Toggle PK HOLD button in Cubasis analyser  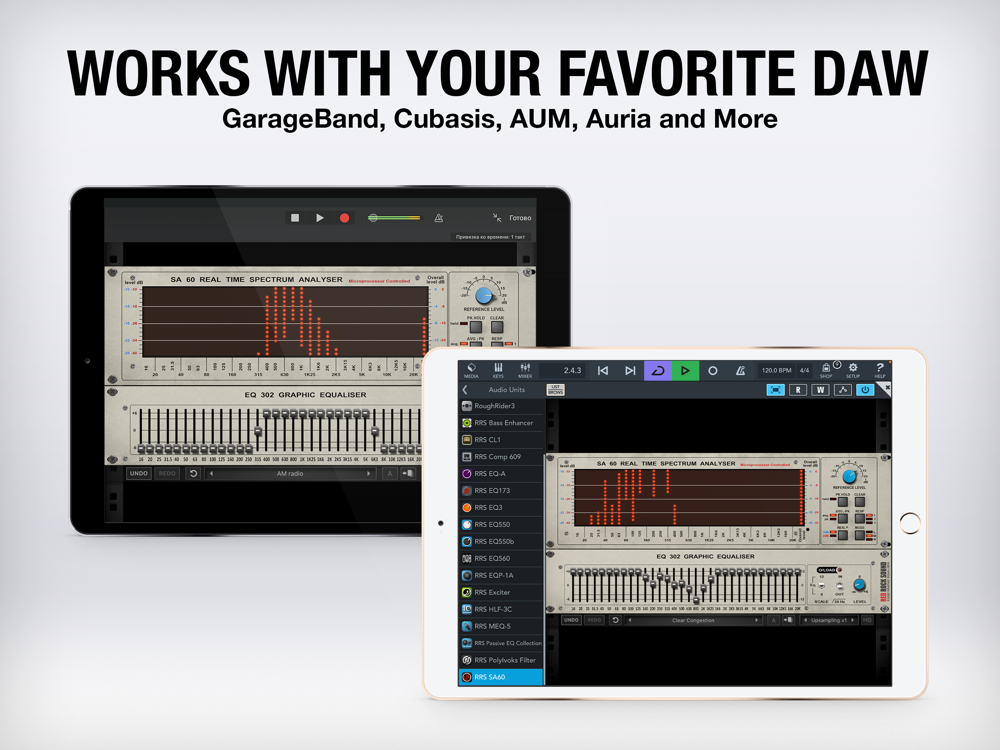click(842, 502)
